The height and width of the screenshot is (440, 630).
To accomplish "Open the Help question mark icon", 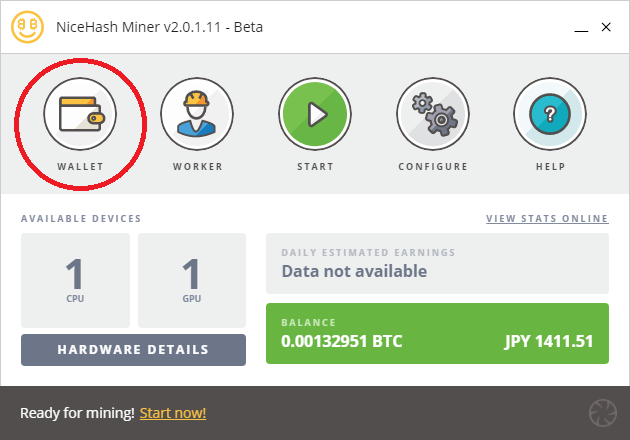I will click(550, 114).
